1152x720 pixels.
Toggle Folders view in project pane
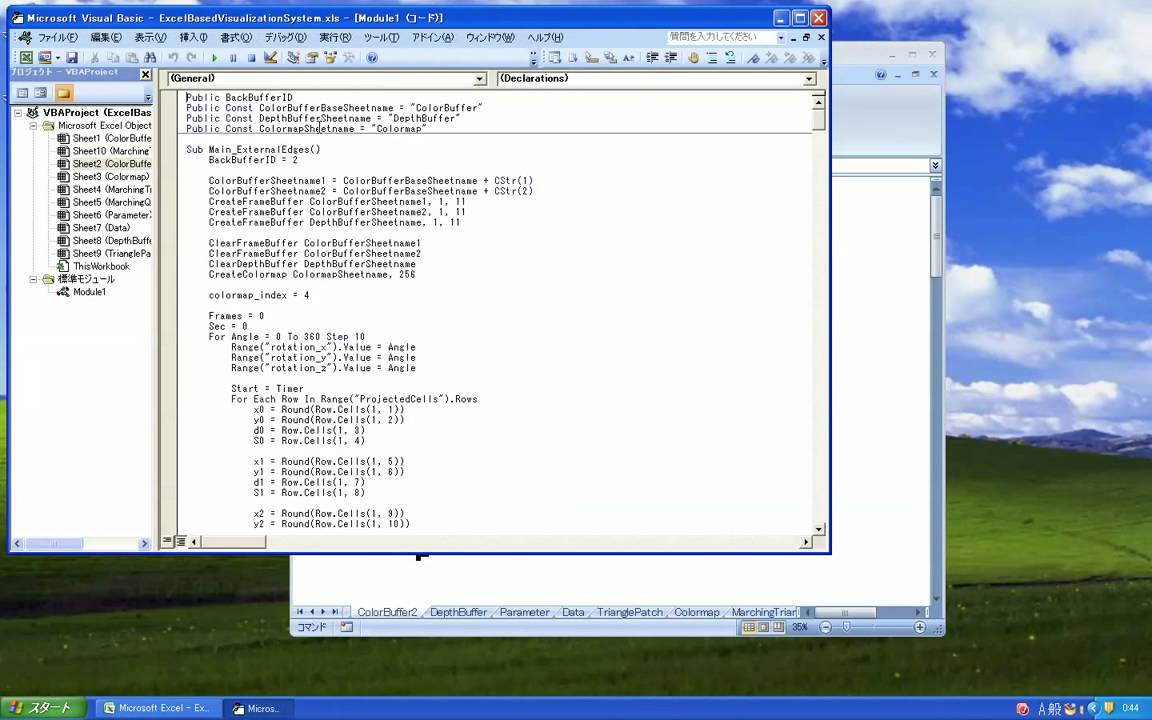click(x=64, y=93)
